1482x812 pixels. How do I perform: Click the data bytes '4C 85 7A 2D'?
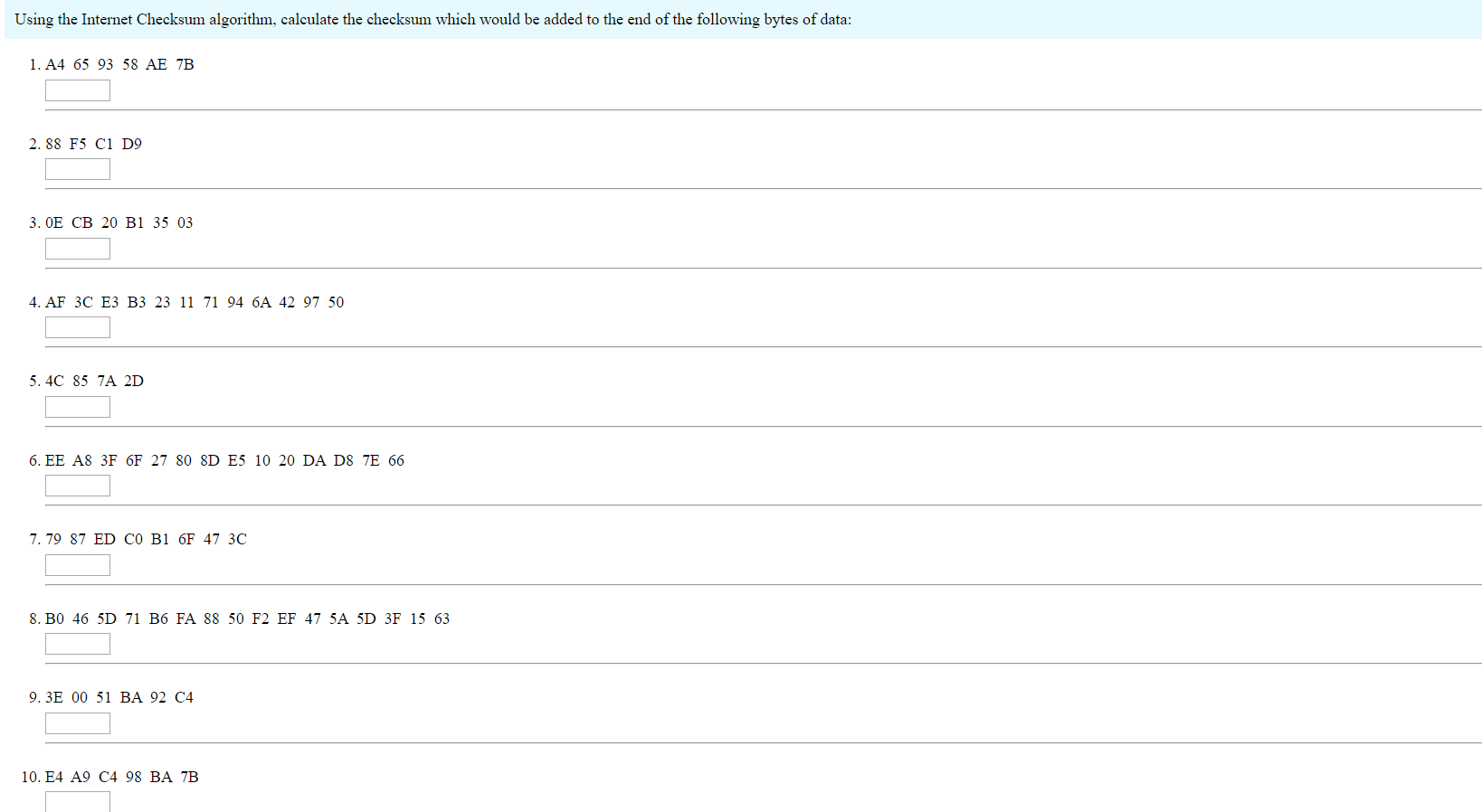tap(95, 381)
